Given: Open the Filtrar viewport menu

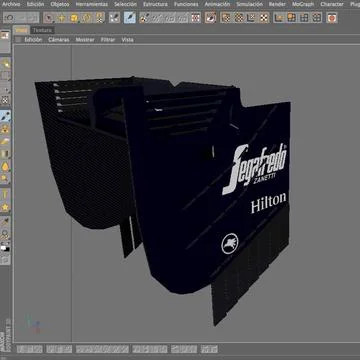Looking at the screenshot, I should pos(108,40).
